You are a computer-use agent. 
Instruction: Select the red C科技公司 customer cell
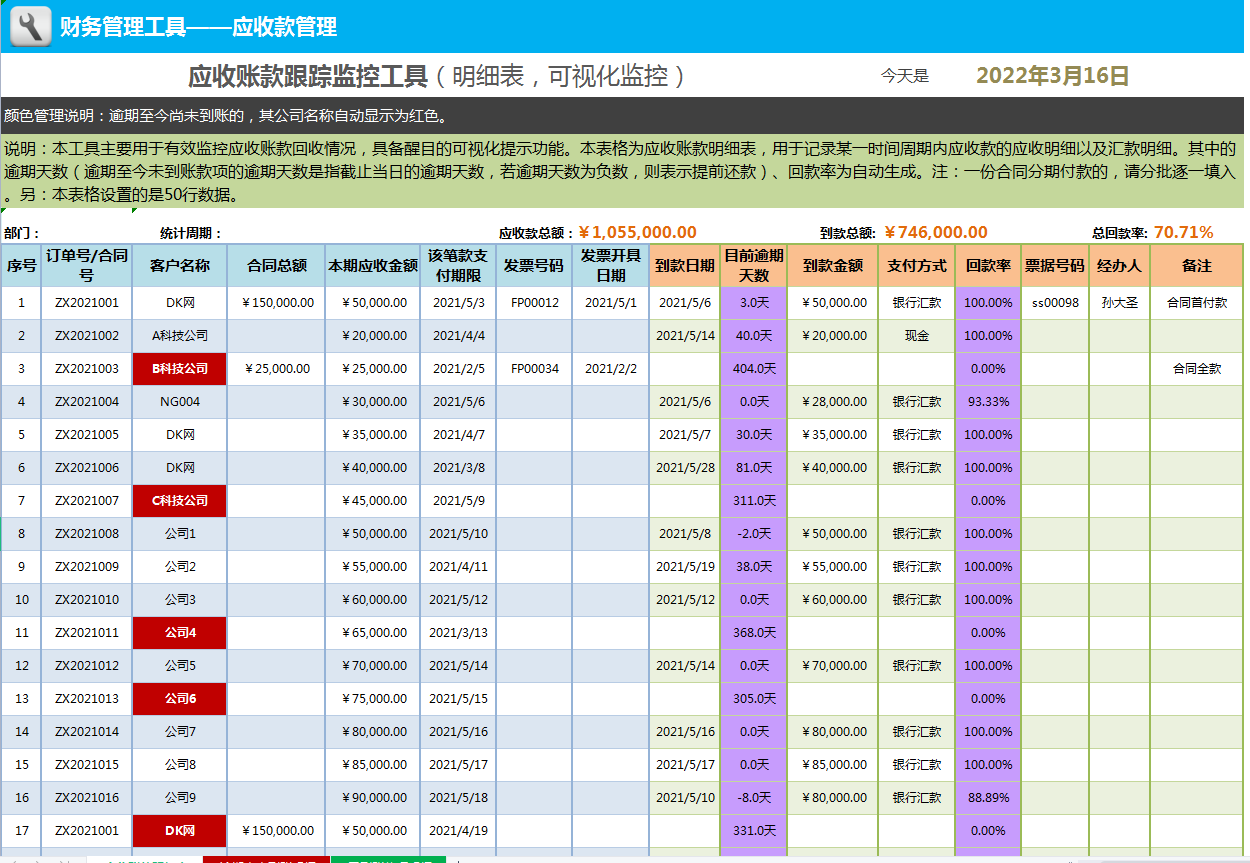180,501
